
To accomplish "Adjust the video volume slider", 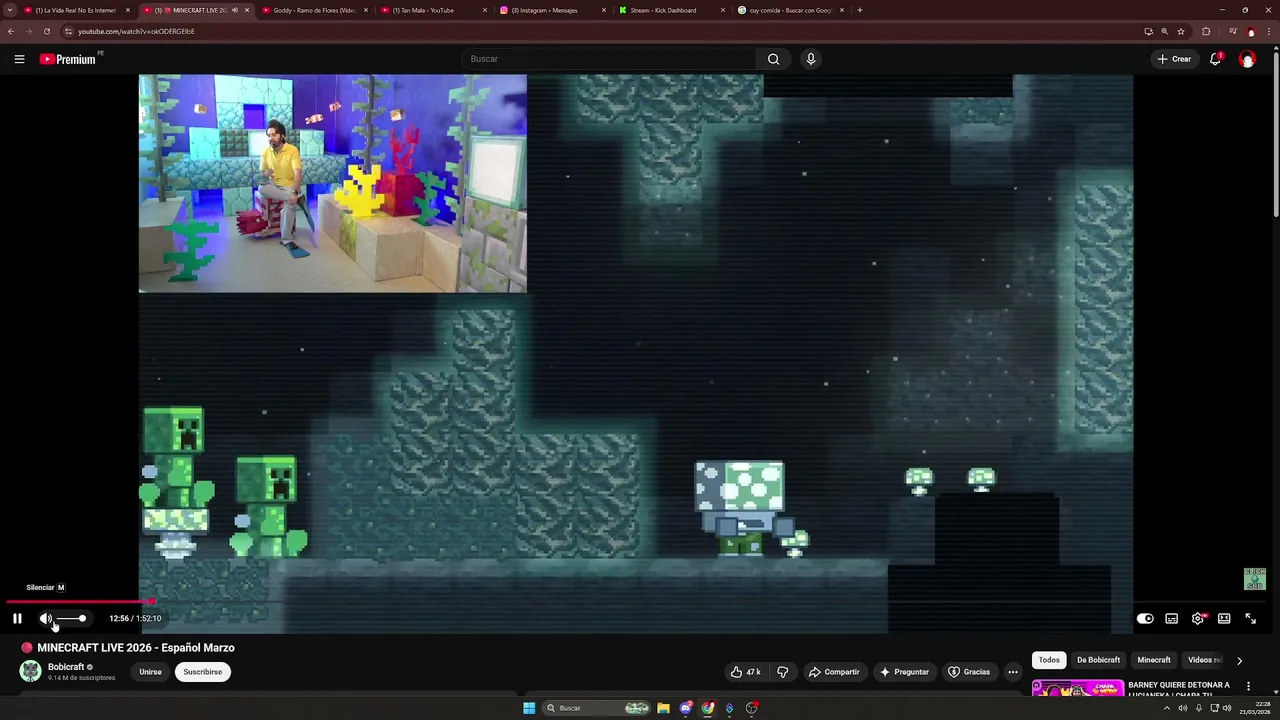I will pos(70,618).
